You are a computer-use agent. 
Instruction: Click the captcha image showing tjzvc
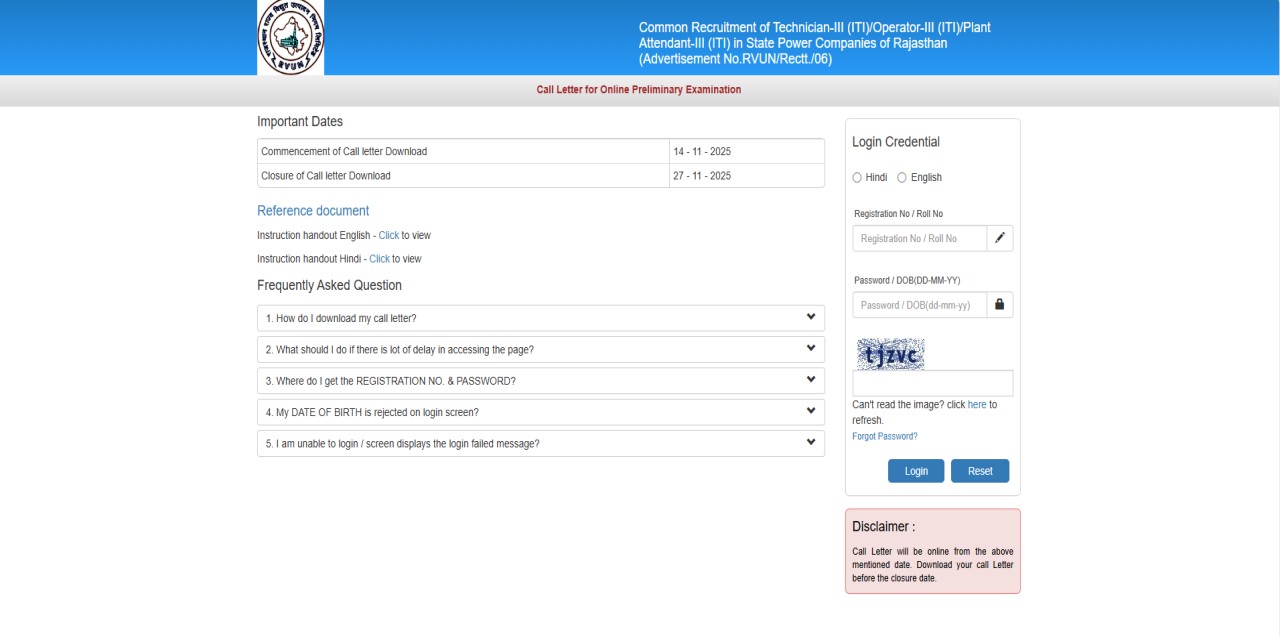coord(889,353)
